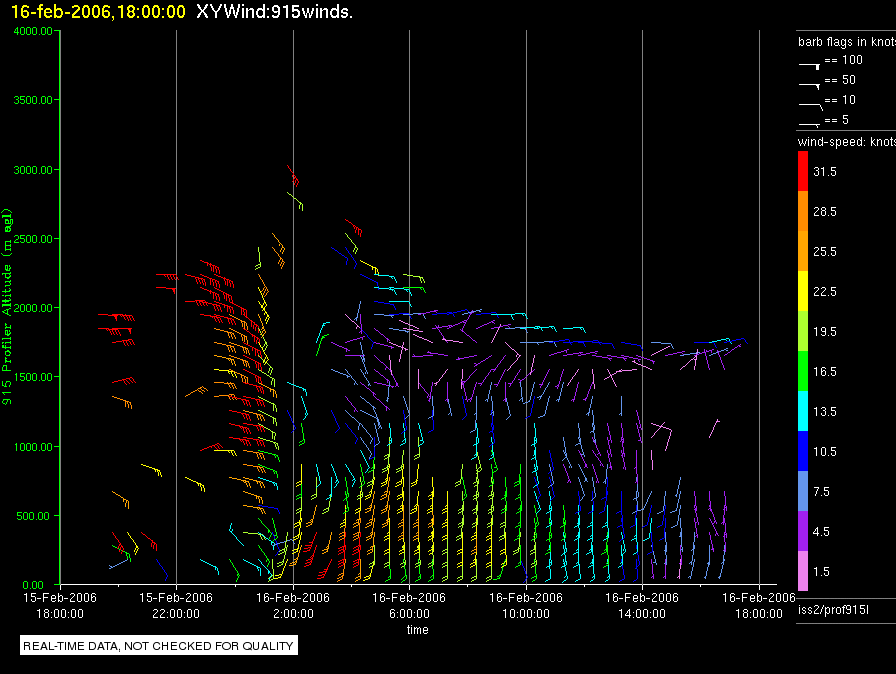
Task: Click the '10.5' wind-speed legend value
Action: coord(825,451)
